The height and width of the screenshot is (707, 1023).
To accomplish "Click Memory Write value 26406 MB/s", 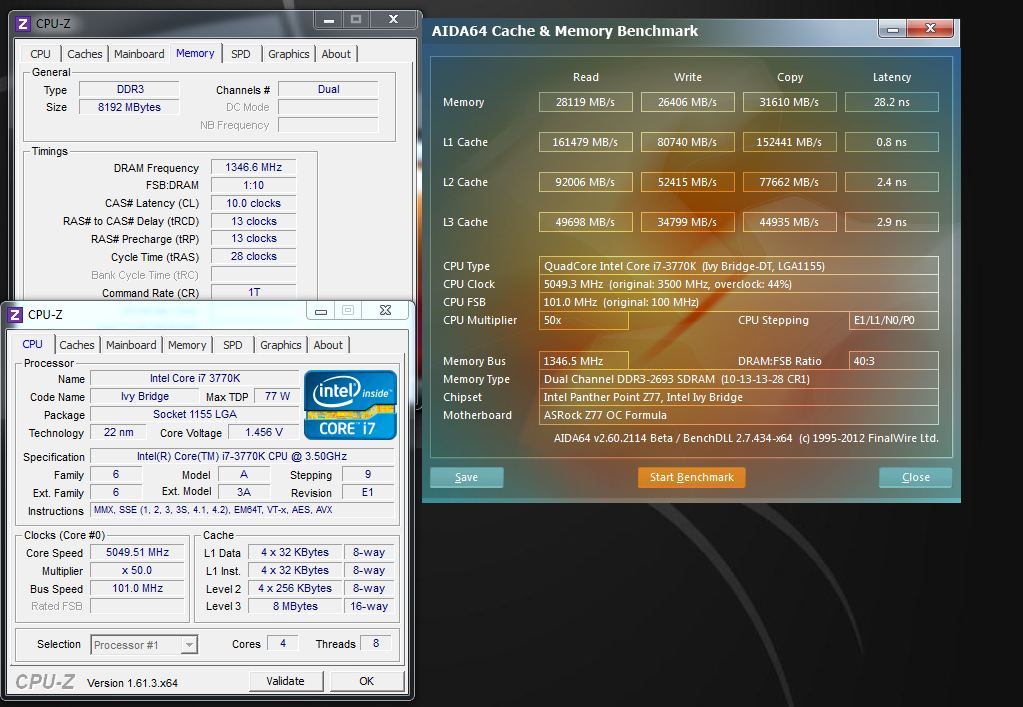I will [x=687, y=102].
